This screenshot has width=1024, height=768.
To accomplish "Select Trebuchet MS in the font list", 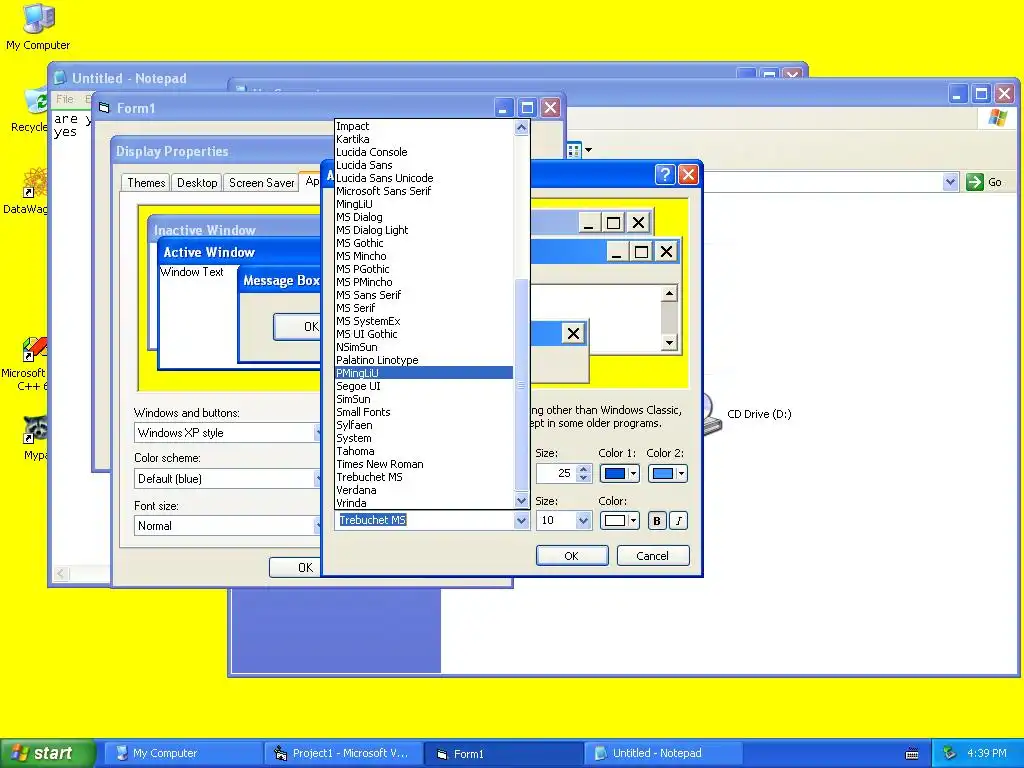I will (x=424, y=477).
